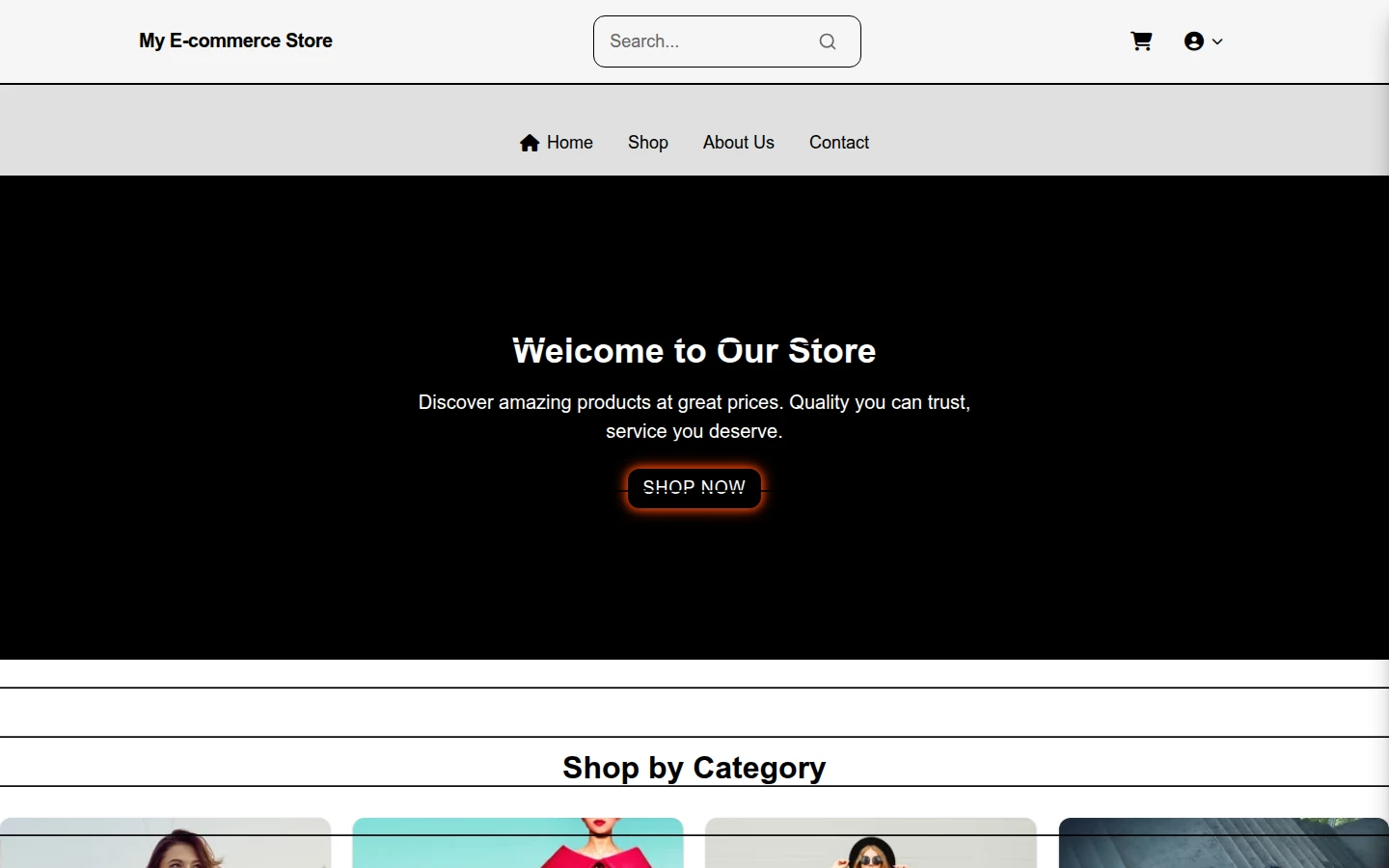This screenshot has height=868, width=1389.
Task: Click the SHOP NOW button
Action: (694, 488)
